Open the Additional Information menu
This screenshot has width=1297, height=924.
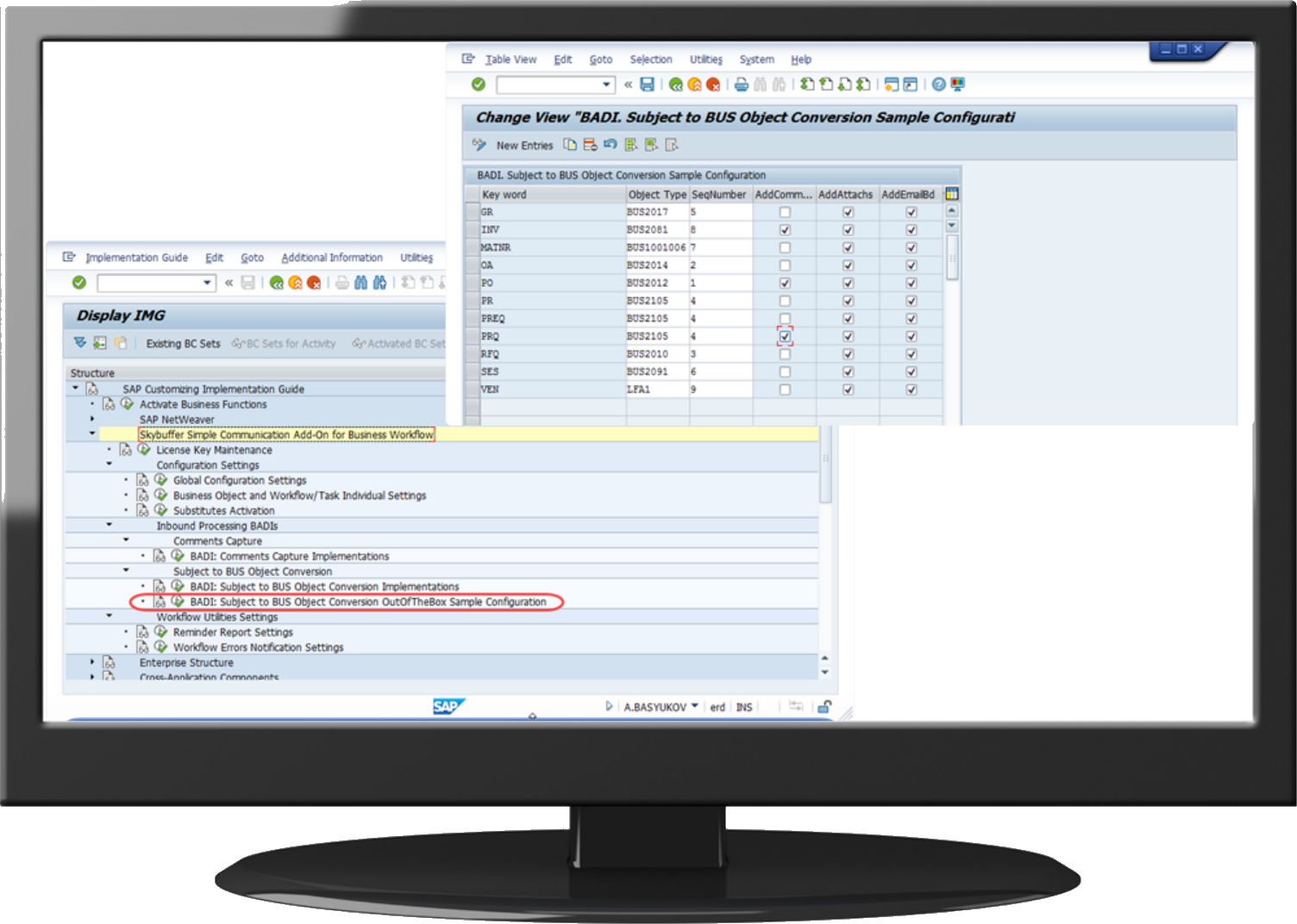coord(332,258)
